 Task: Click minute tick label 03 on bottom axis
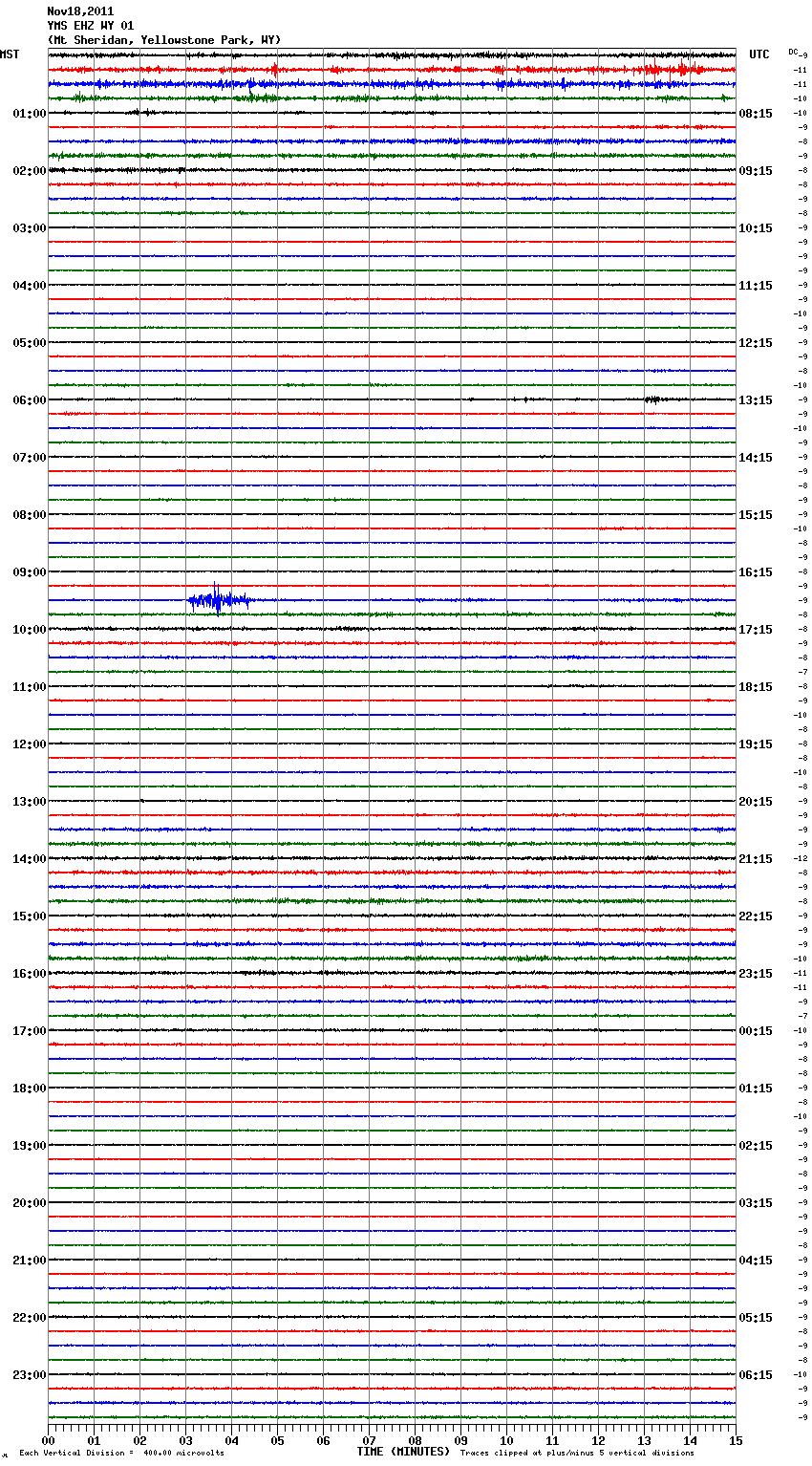[185, 1441]
